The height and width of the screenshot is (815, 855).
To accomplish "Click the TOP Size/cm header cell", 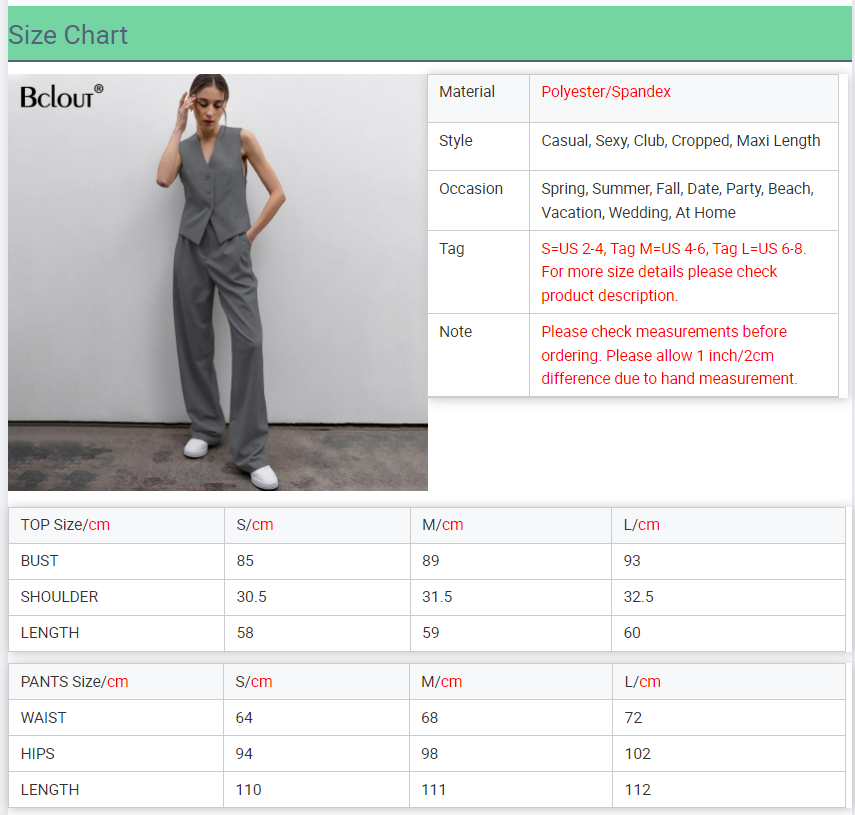I will pyautogui.click(x=65, y=525).
